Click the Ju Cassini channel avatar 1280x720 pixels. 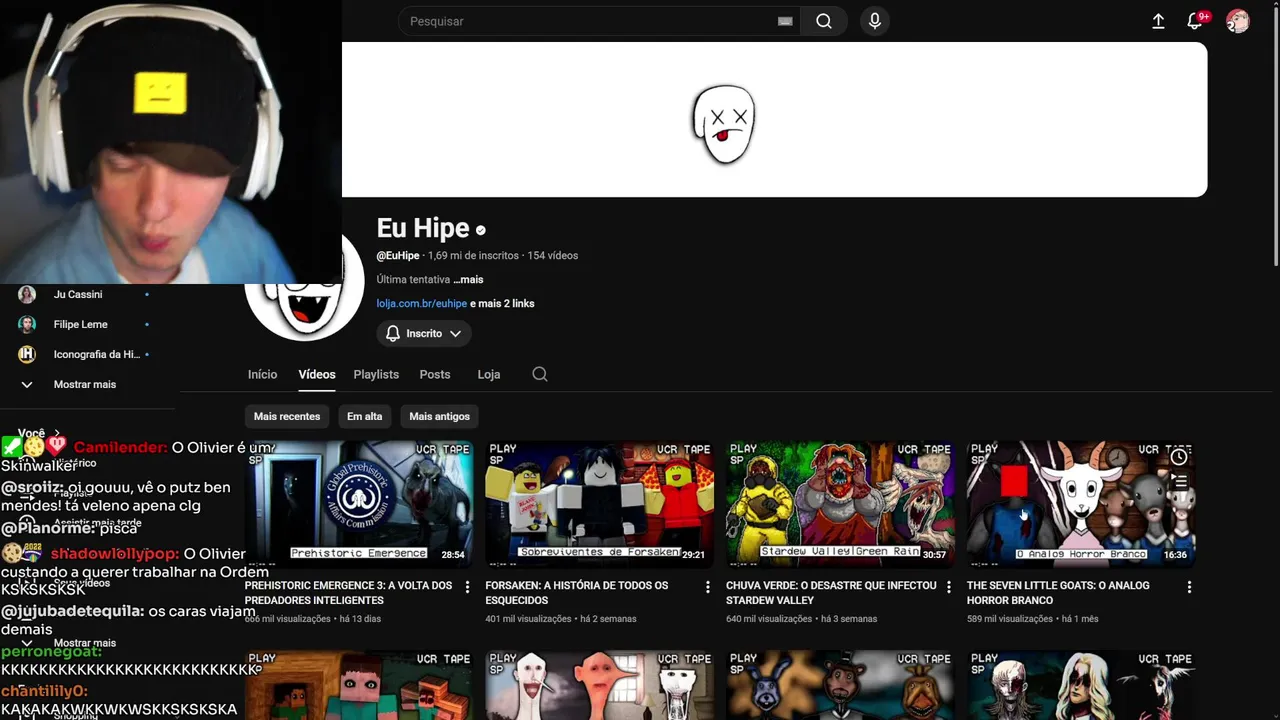pos(27,294)
